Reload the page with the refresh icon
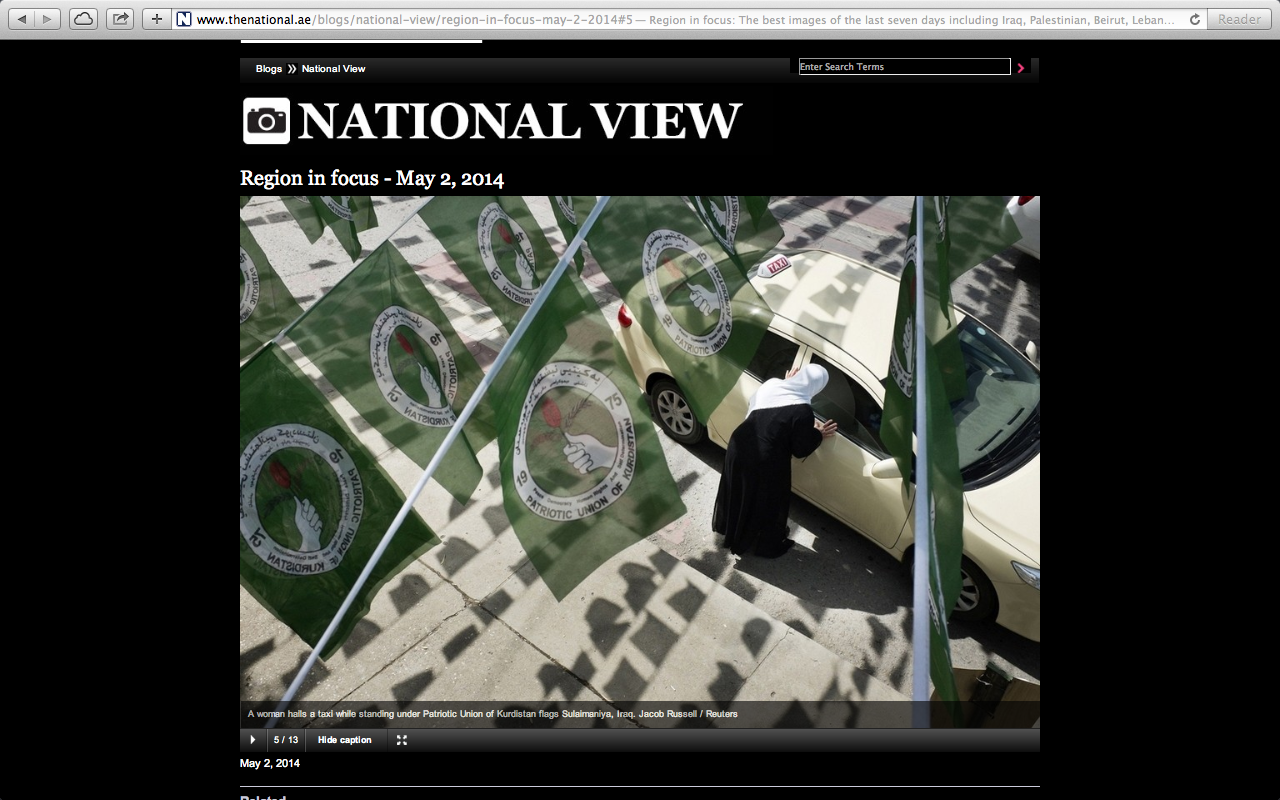The height and width of the screenshot is (800, 1280). tap(1194, 19)
